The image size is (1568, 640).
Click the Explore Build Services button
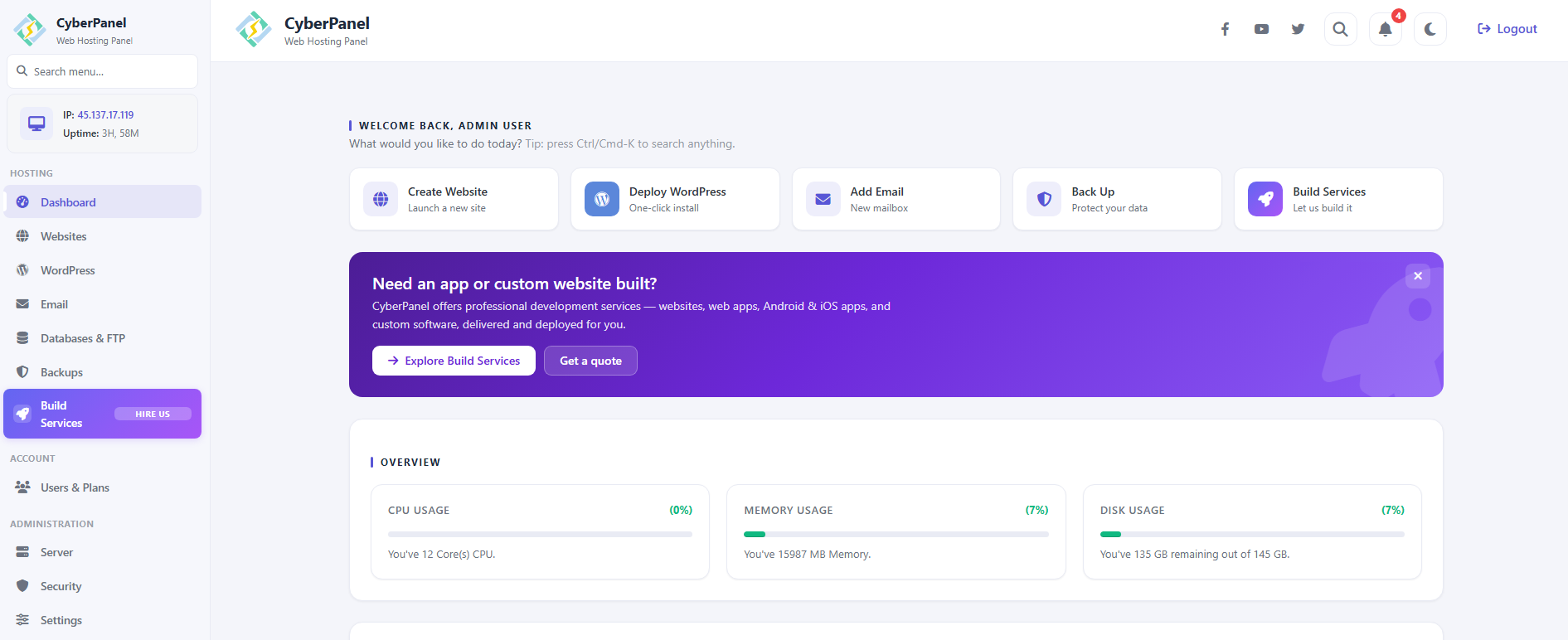coord(454,361)
